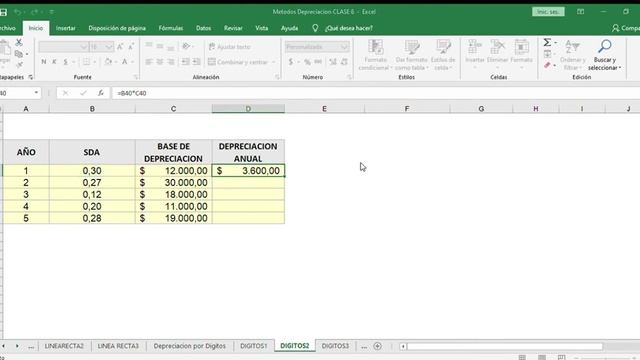This screenshot has height=360, width=640.
Task: Click the Cut scissors icon
Action: click(x=19, y=42)
